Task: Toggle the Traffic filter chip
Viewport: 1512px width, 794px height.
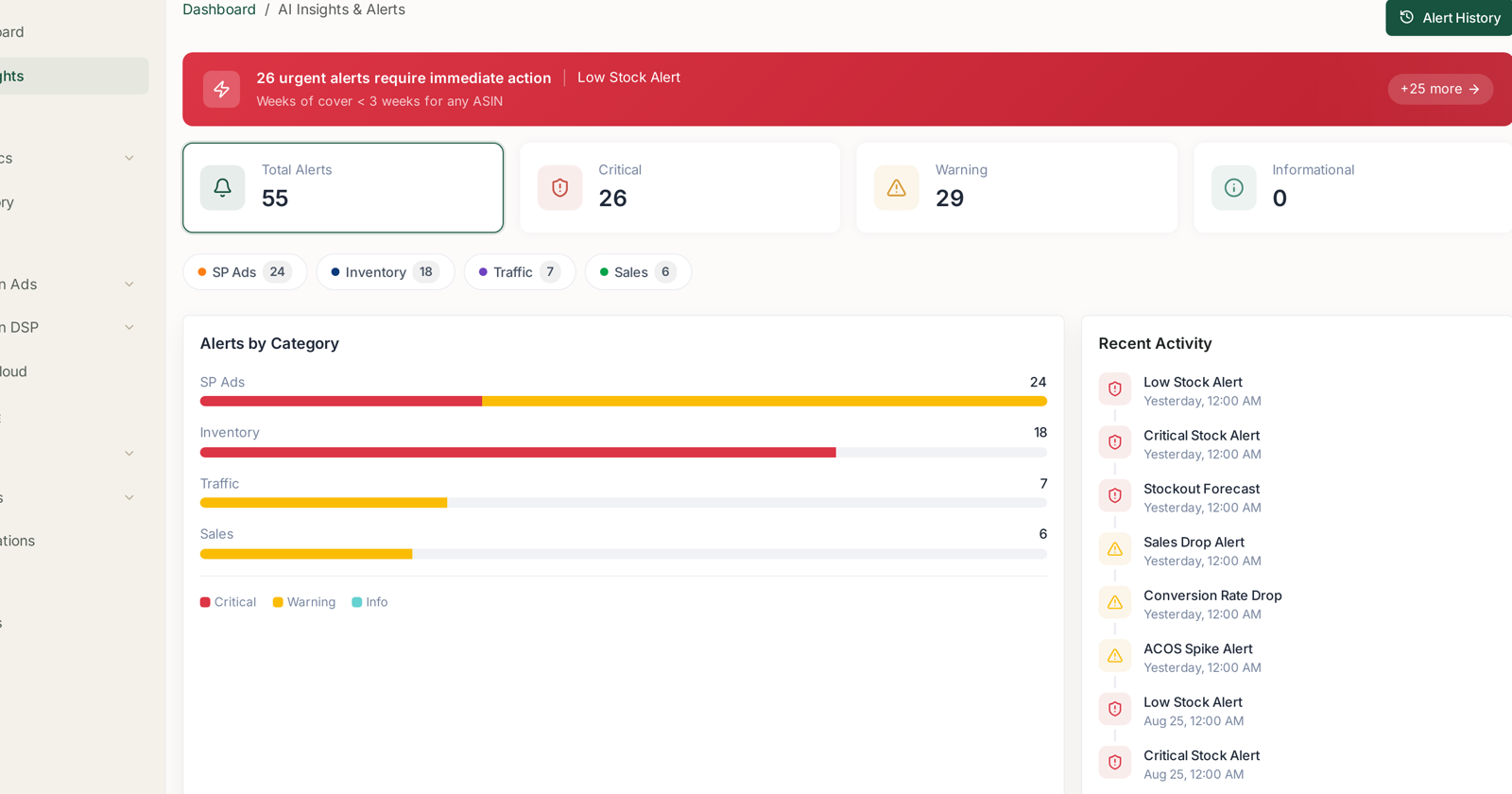Action: pos(520,272)
